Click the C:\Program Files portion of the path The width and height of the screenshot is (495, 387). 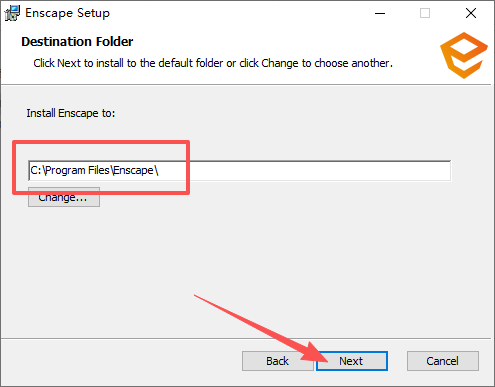[x=70, y=170]
